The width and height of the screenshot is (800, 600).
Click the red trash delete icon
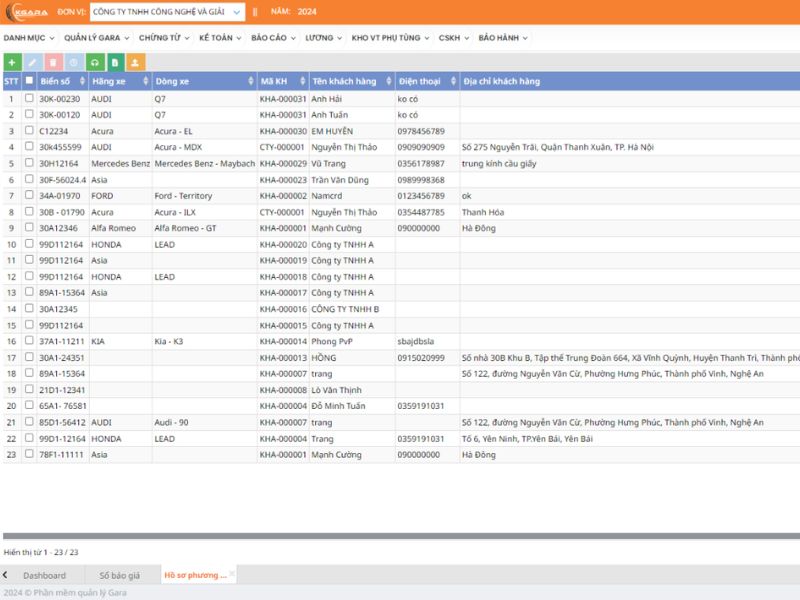click(52, 62)
